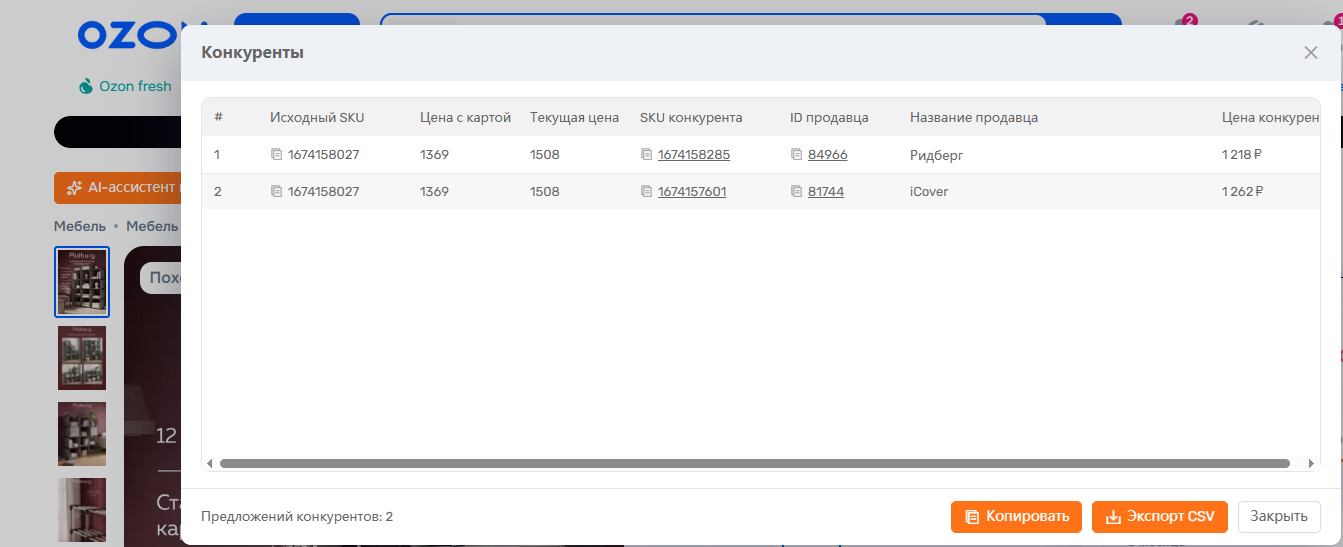Copy source SKU in row 2
Screen dimensions: 1343x547
pos(276,191)
